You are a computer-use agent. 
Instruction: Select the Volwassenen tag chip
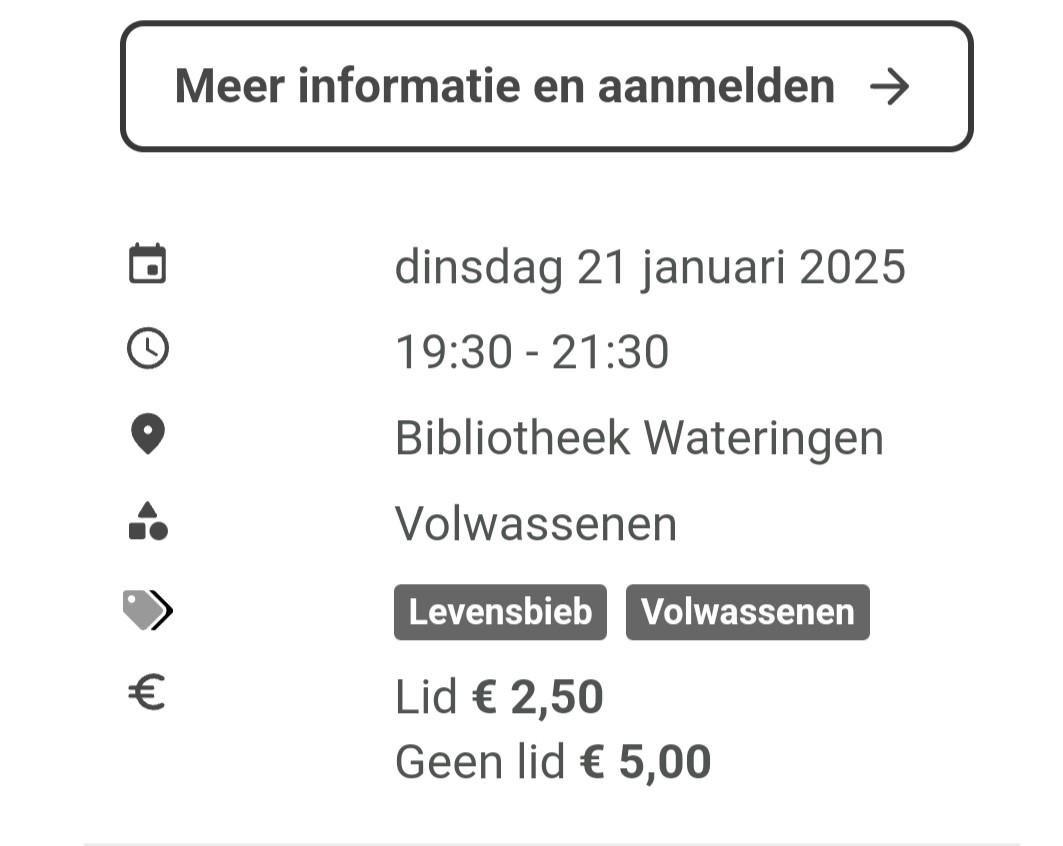748,612
